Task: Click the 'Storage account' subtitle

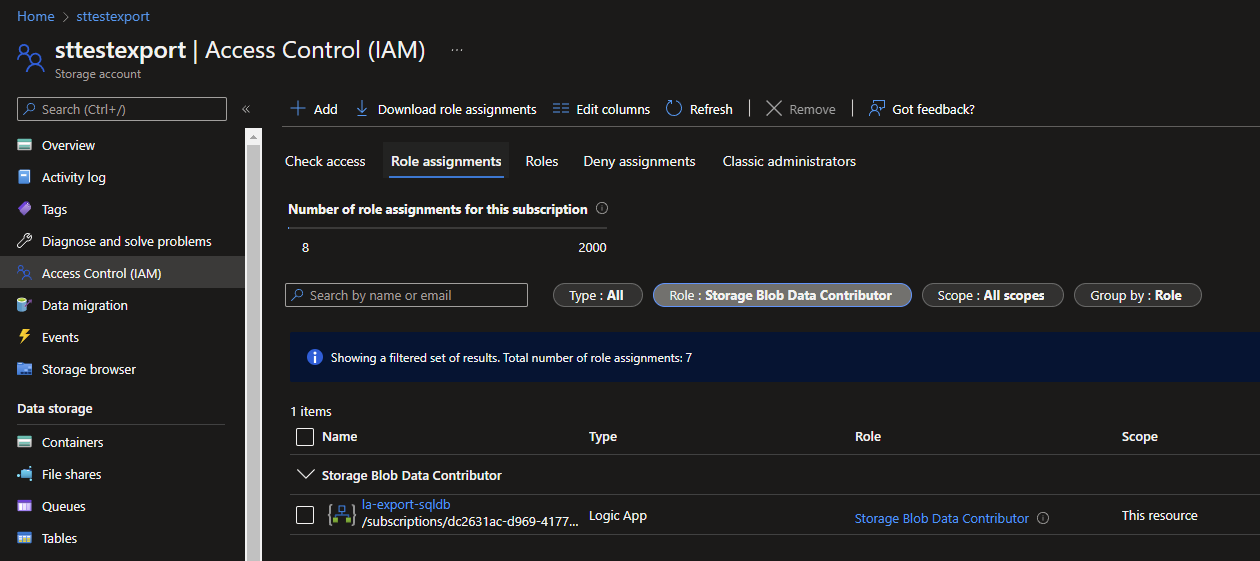Action: coord(98,74)
